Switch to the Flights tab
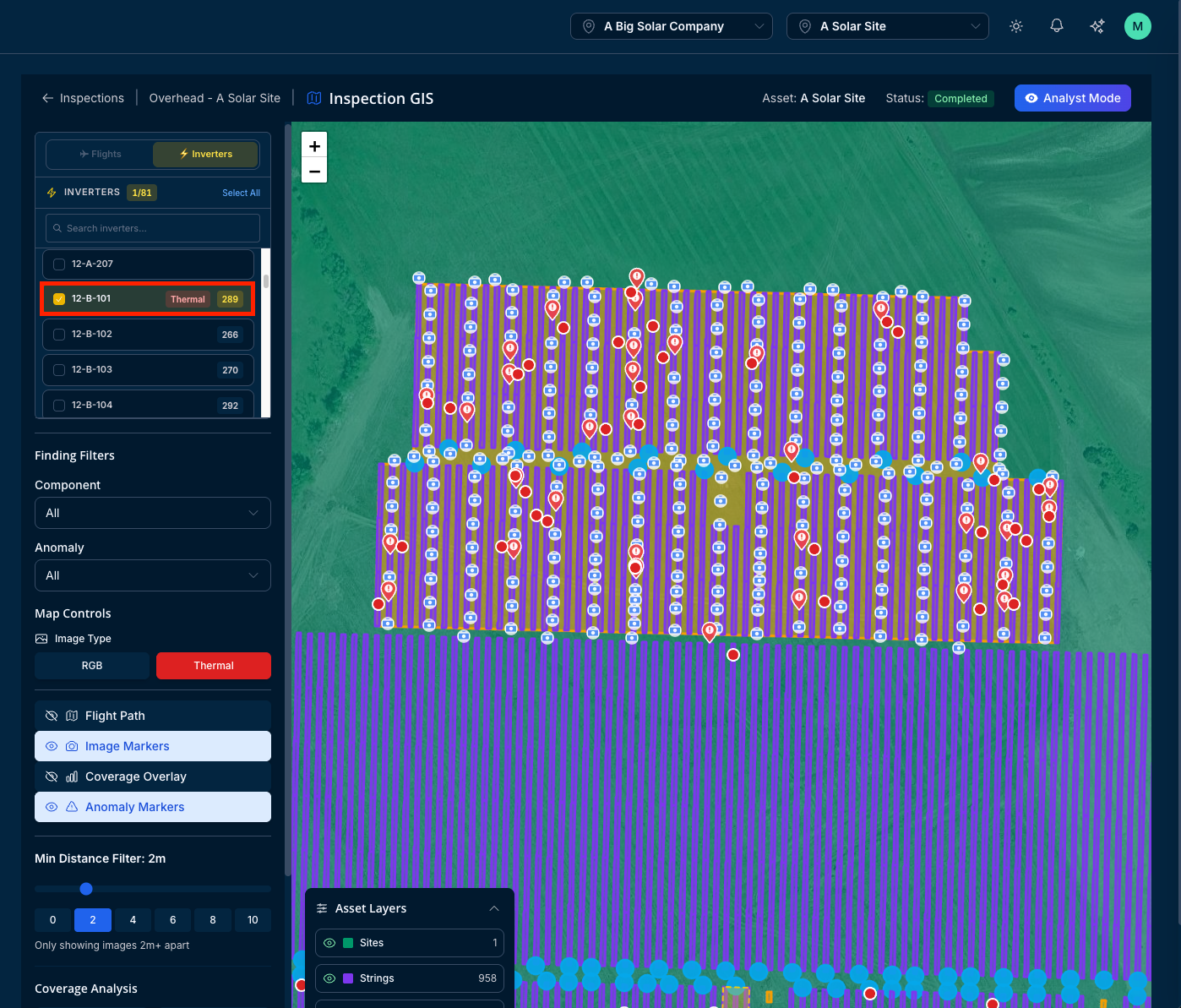 (101, 154)
